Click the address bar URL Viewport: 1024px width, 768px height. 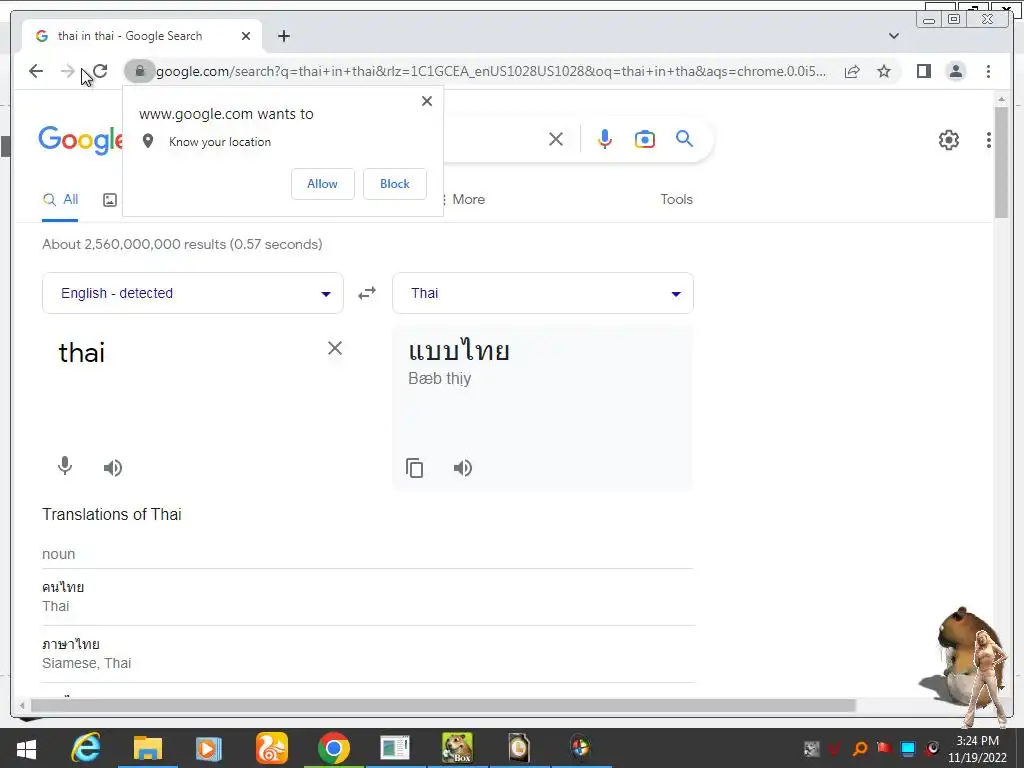[491, 71]
